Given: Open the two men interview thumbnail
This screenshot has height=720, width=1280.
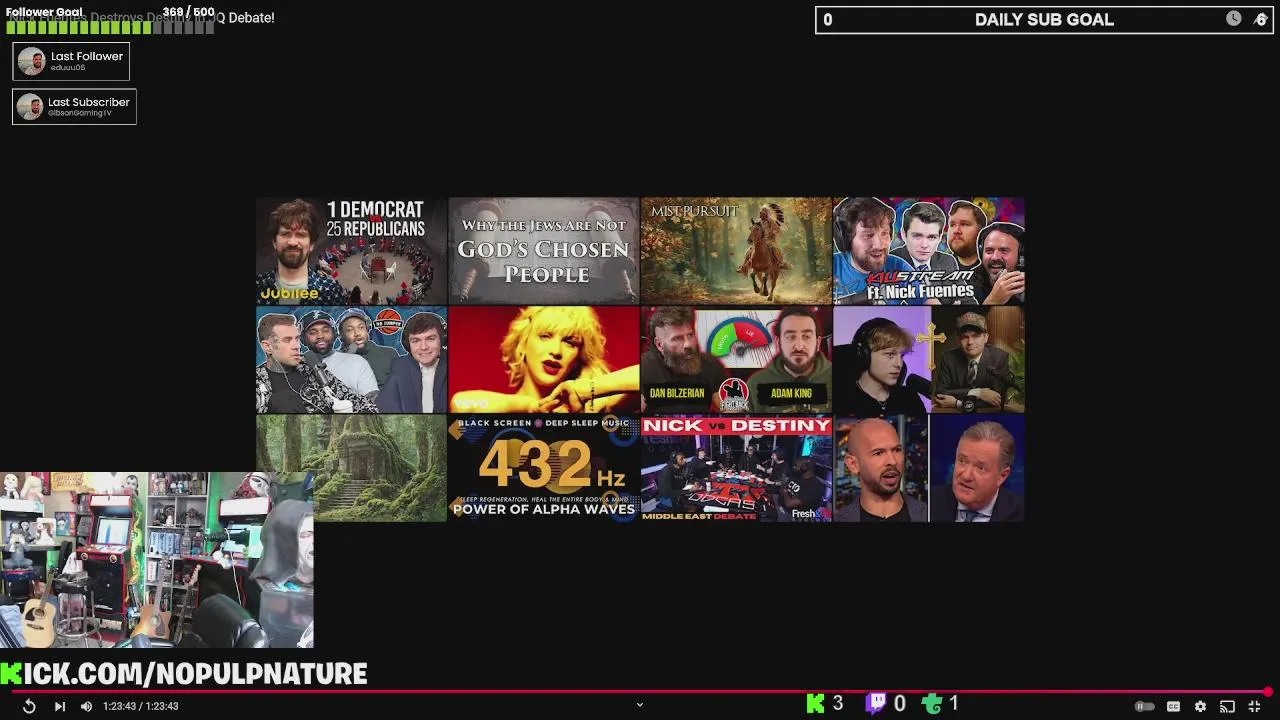Looking at the screenshot, I should pyautogui.click(x=928, y=468).
